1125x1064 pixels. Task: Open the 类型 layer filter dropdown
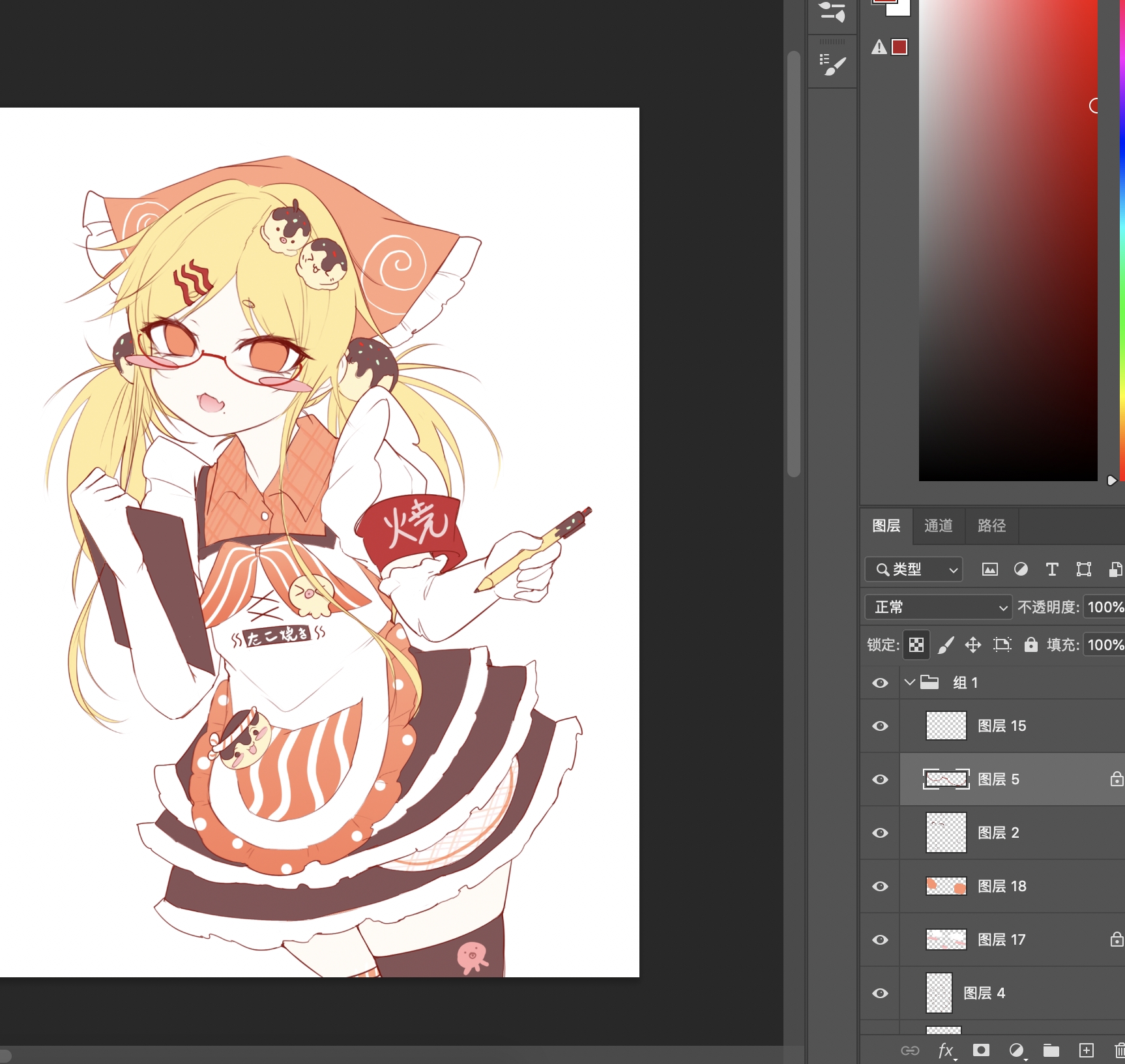coord(913,569)
